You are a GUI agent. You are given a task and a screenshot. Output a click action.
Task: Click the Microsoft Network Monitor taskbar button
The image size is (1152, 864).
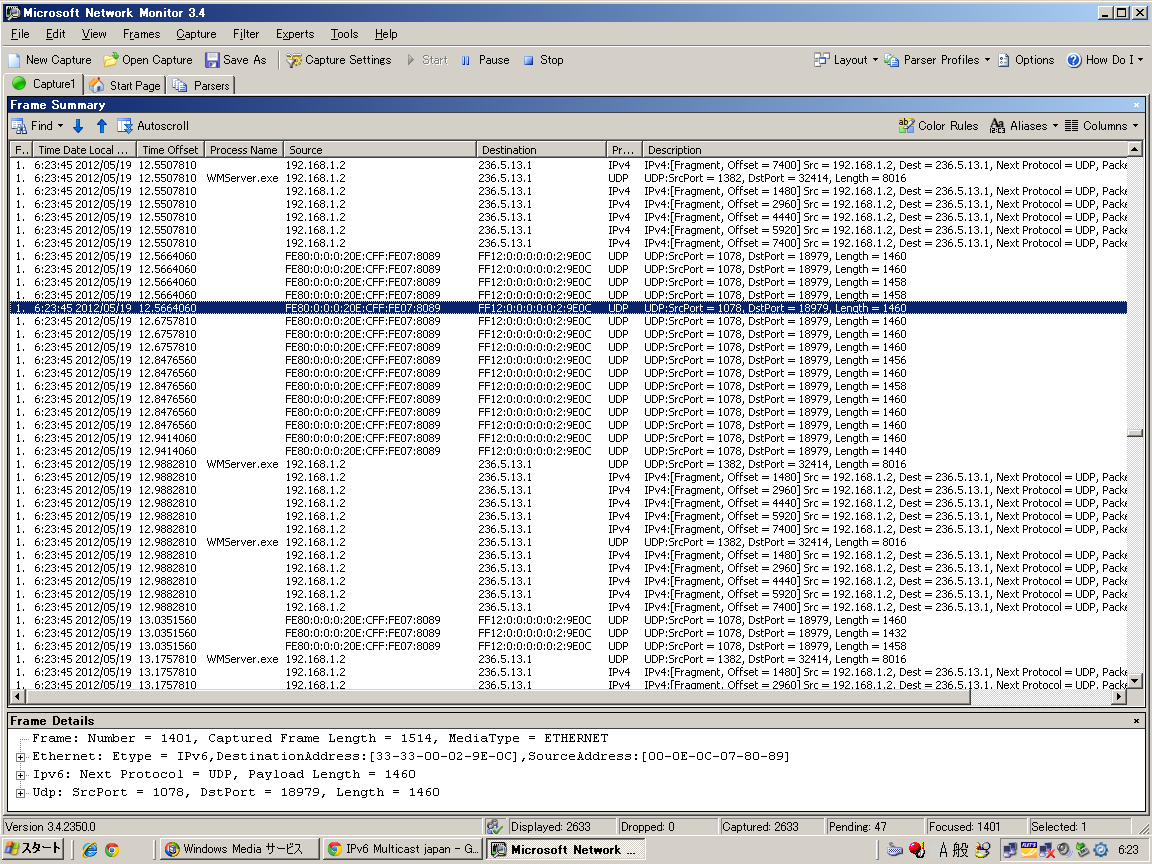(566, 849)
